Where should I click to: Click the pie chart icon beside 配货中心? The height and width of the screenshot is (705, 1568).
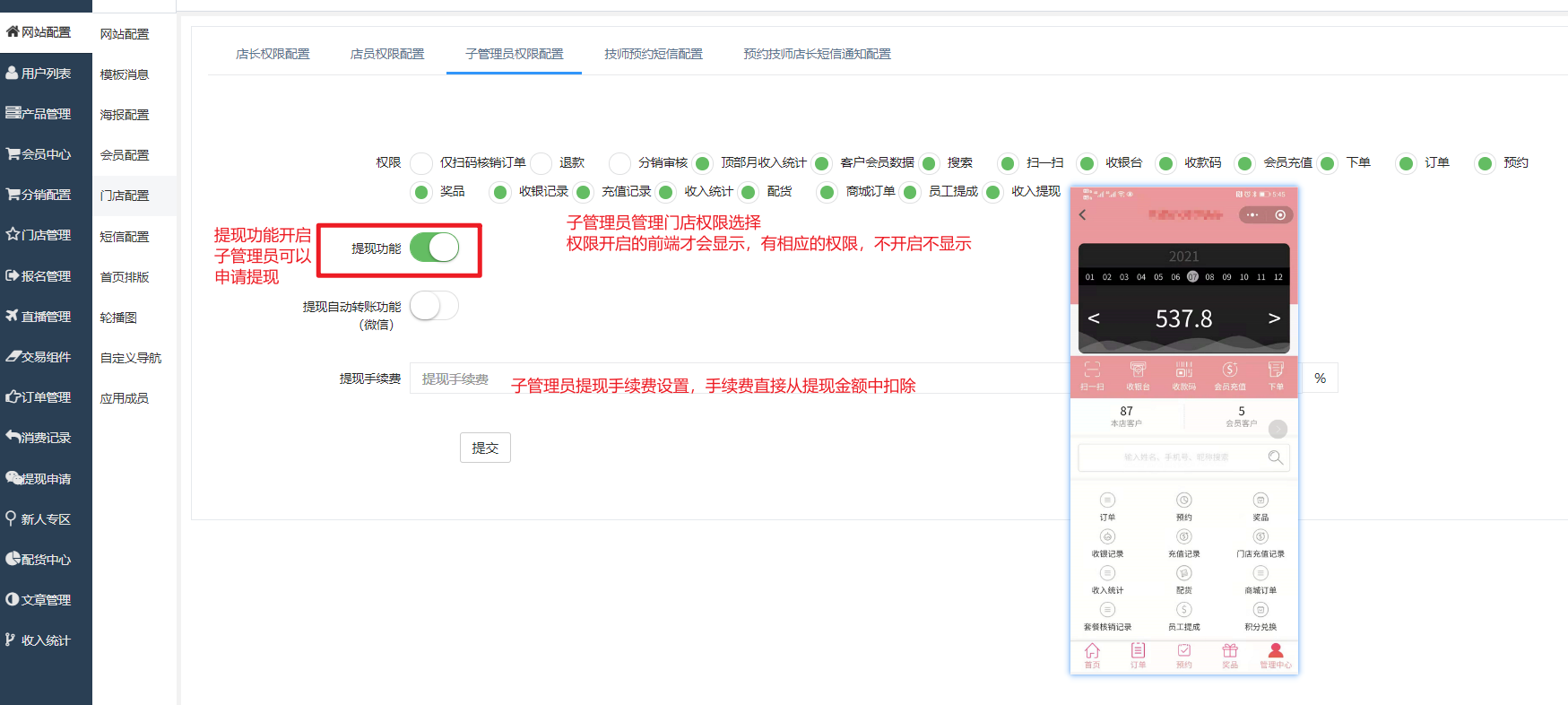[13, 559]
